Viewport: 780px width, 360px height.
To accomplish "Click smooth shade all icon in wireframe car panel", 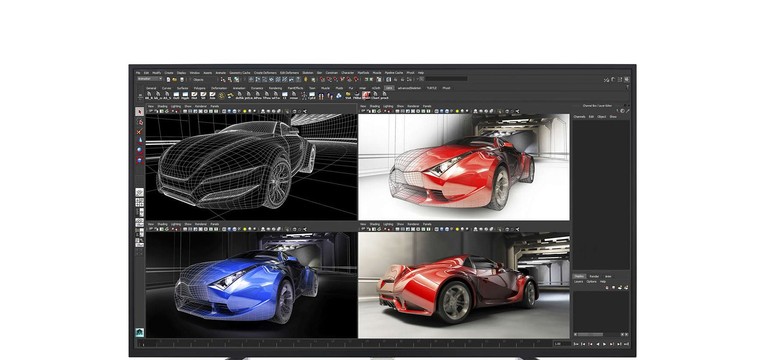I will tap(229, 111).
